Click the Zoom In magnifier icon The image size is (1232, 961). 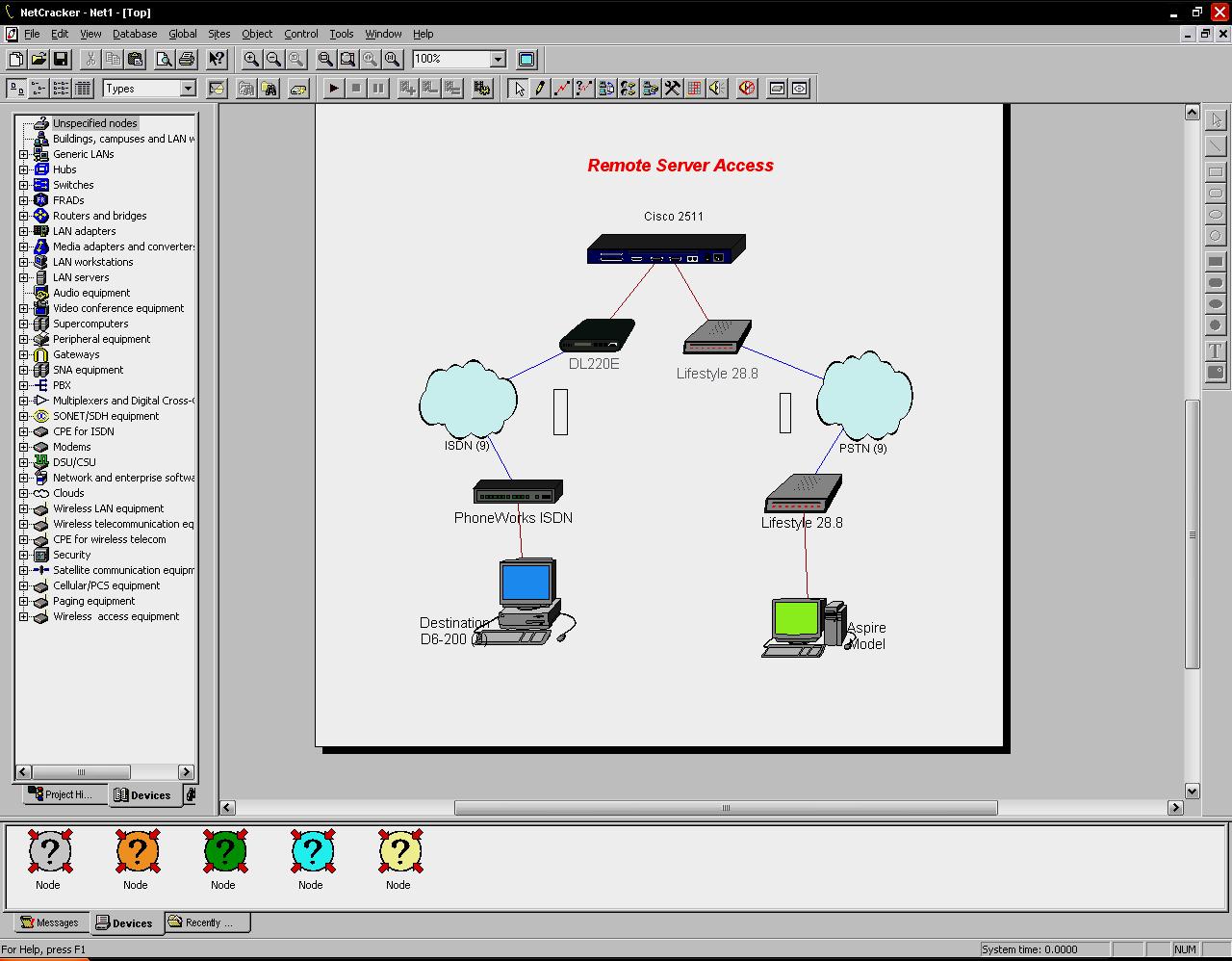coord(251,60)
